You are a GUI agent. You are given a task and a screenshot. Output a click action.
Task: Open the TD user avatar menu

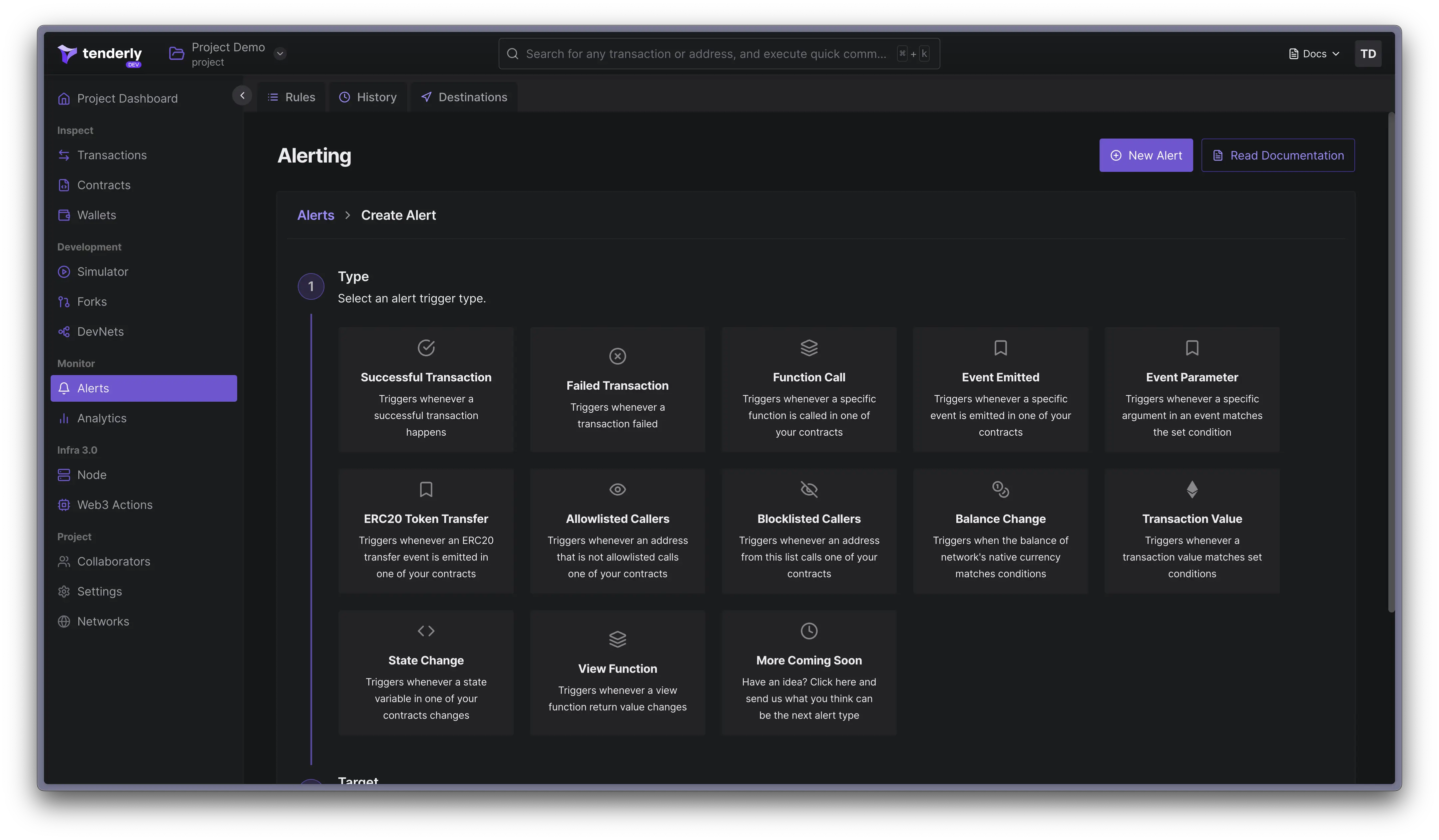[1368, 54]
